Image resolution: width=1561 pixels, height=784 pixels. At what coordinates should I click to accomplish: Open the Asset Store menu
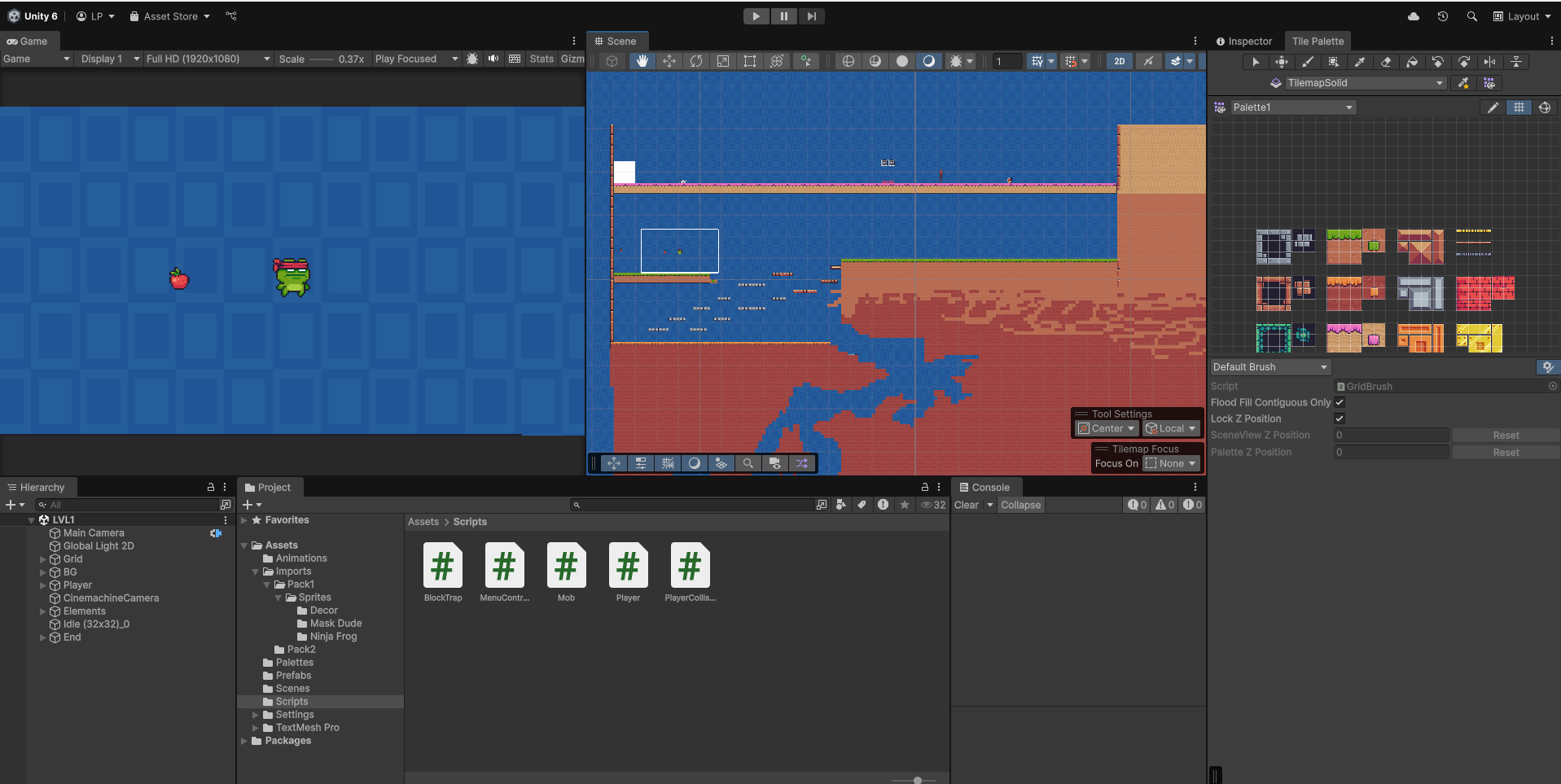[169, 16]
